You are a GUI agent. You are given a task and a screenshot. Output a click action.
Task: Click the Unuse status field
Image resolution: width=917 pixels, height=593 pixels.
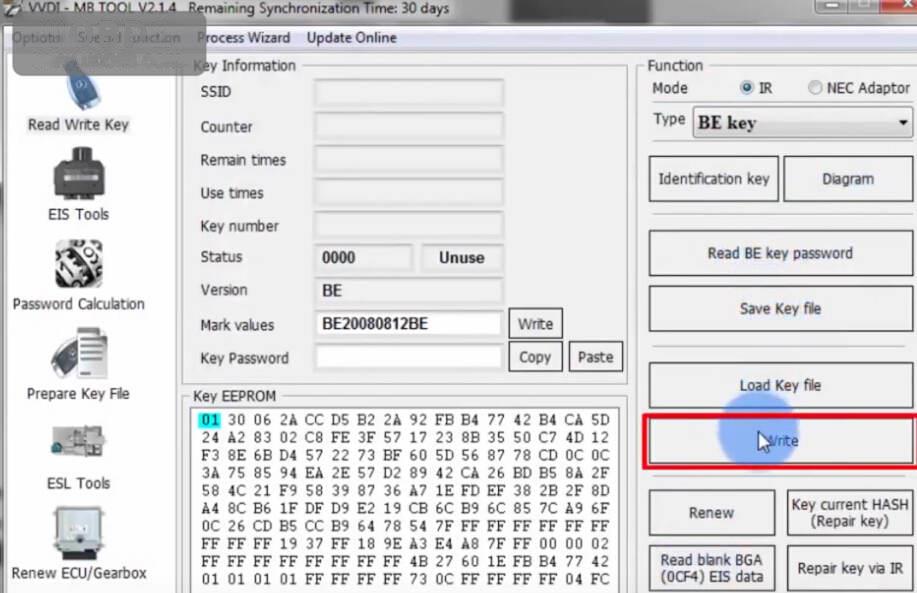462,258
